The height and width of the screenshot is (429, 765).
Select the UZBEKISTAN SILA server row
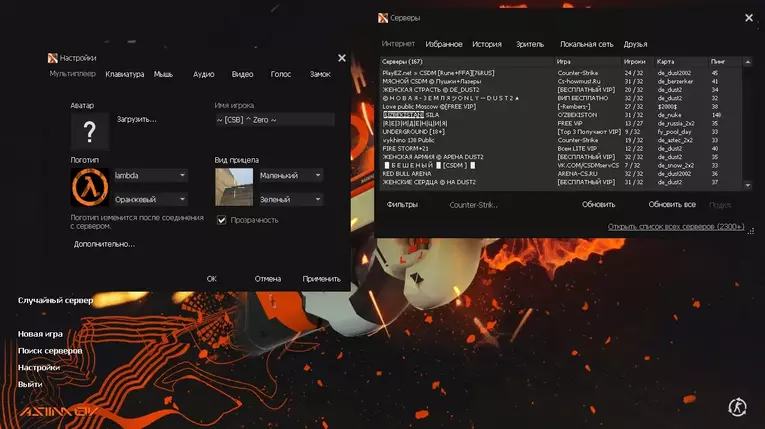pos(561,115)
